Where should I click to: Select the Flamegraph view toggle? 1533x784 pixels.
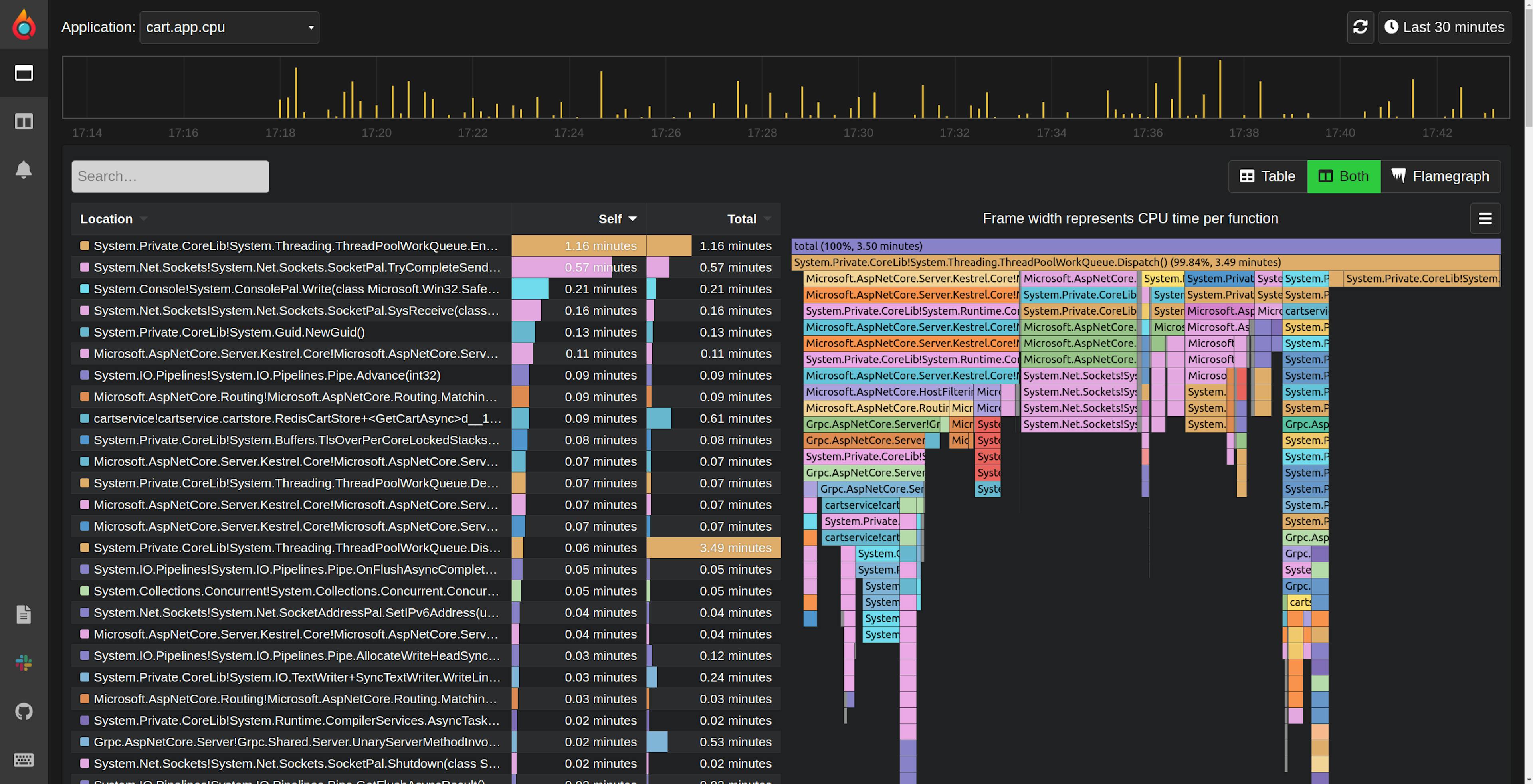click(x=1442, y=176)
